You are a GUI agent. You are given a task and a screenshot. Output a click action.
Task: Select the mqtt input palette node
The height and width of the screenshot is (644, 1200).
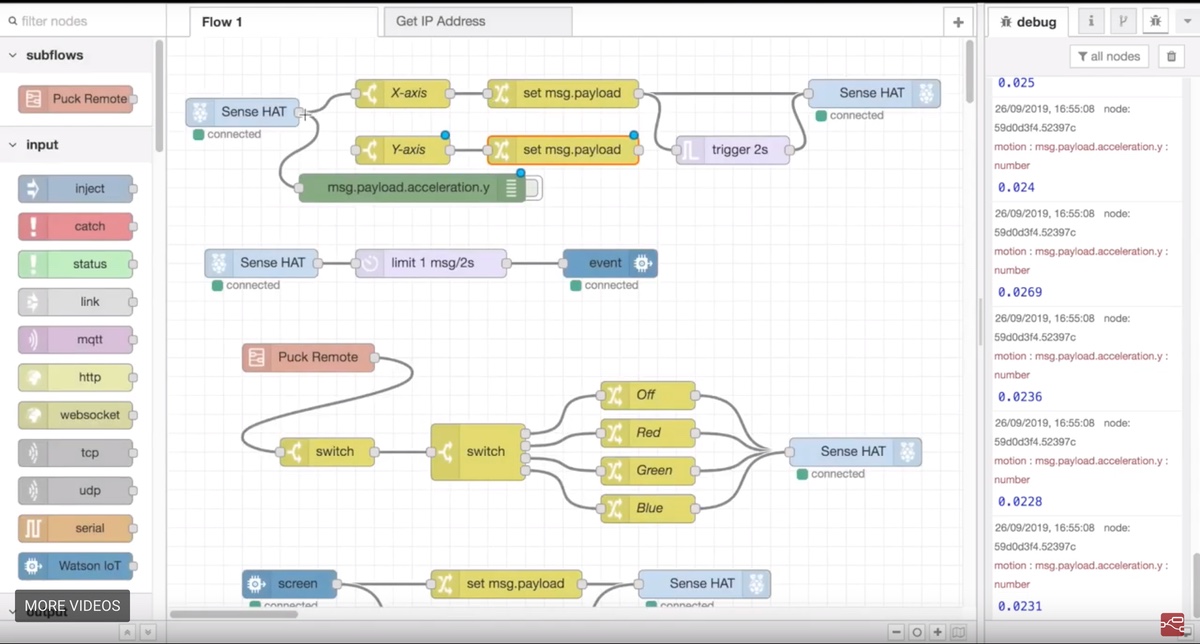click(x=76, y=340)
